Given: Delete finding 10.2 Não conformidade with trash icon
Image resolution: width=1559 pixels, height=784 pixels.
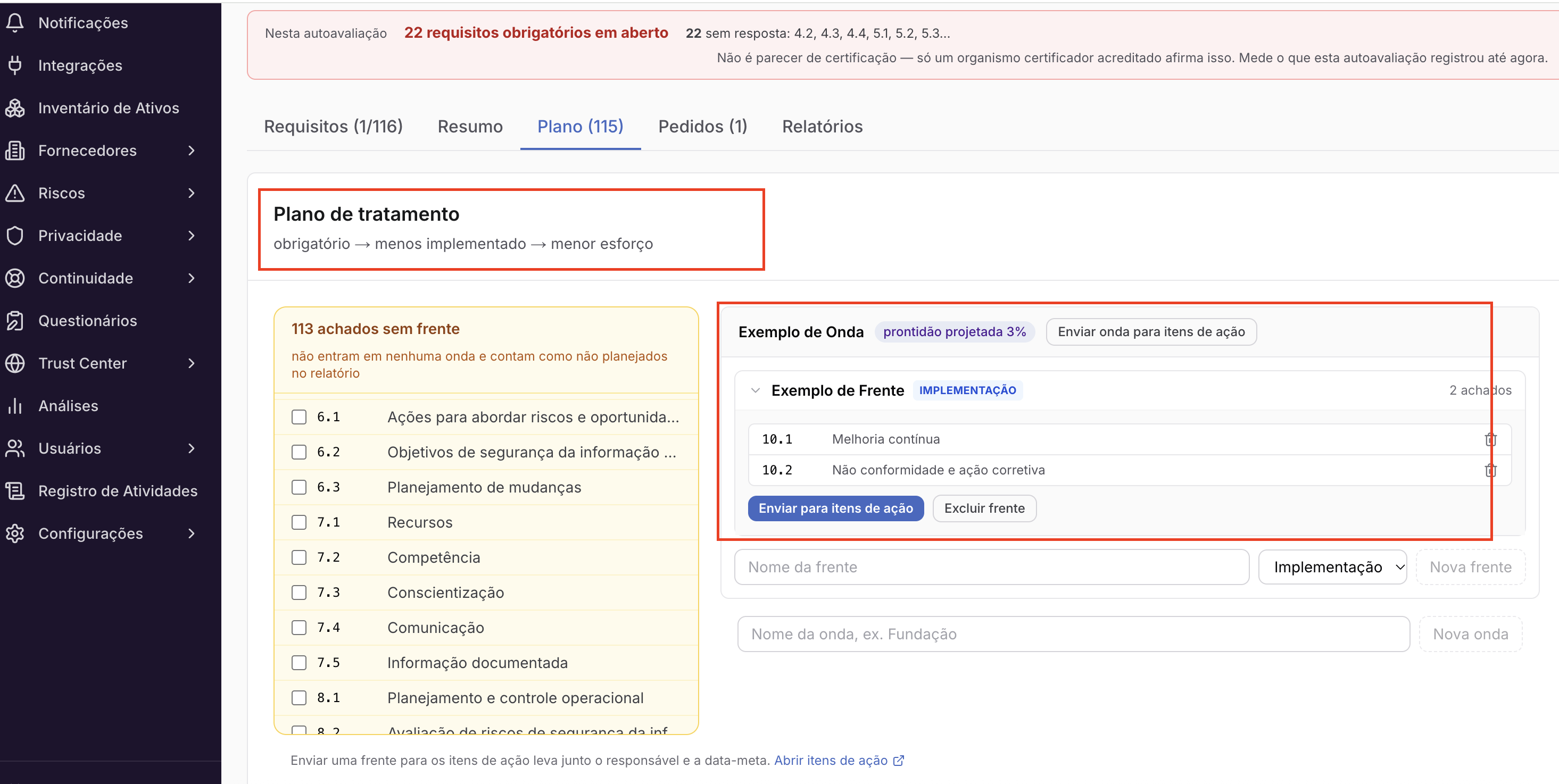Looking at the screenshot, I should (1490, 470).
